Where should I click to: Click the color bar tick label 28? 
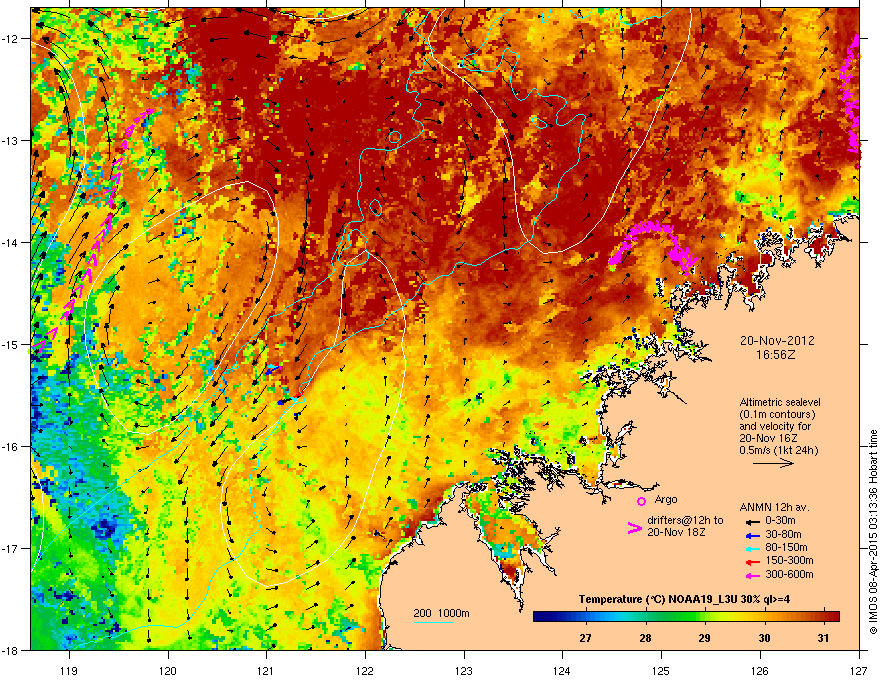[x=645, y=638]
